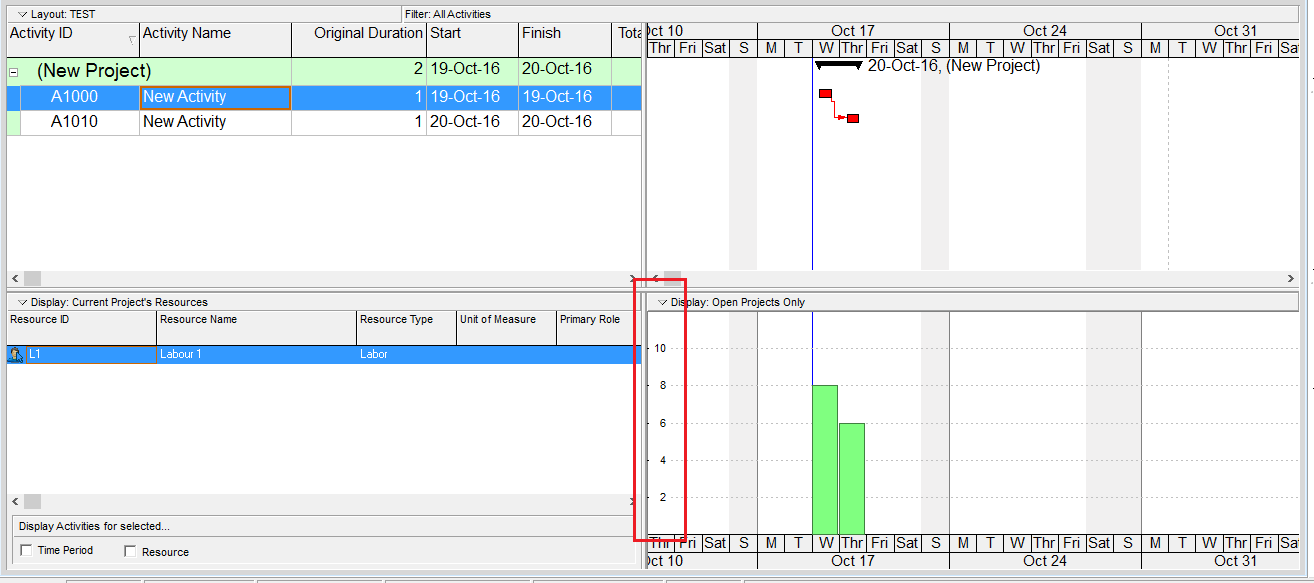
Task: Open the Display: Open Projects Only menu
Action: pos(662,302)
